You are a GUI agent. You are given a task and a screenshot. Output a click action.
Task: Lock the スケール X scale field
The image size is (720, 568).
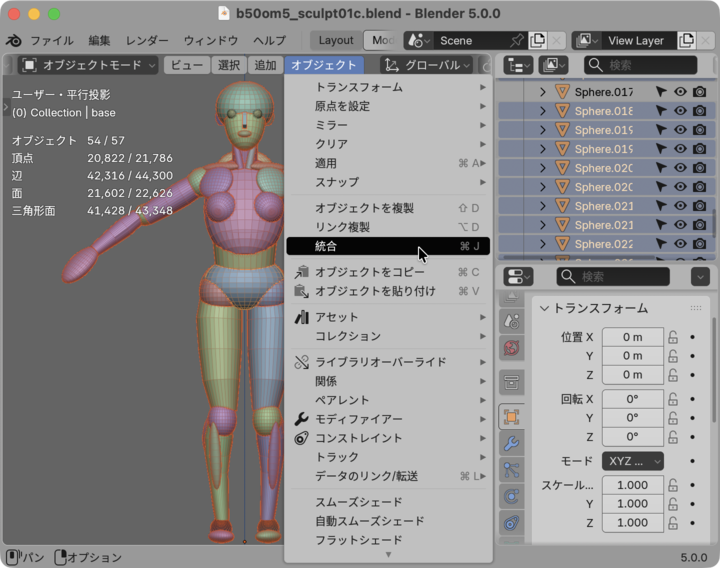click(x=673, y=485)
